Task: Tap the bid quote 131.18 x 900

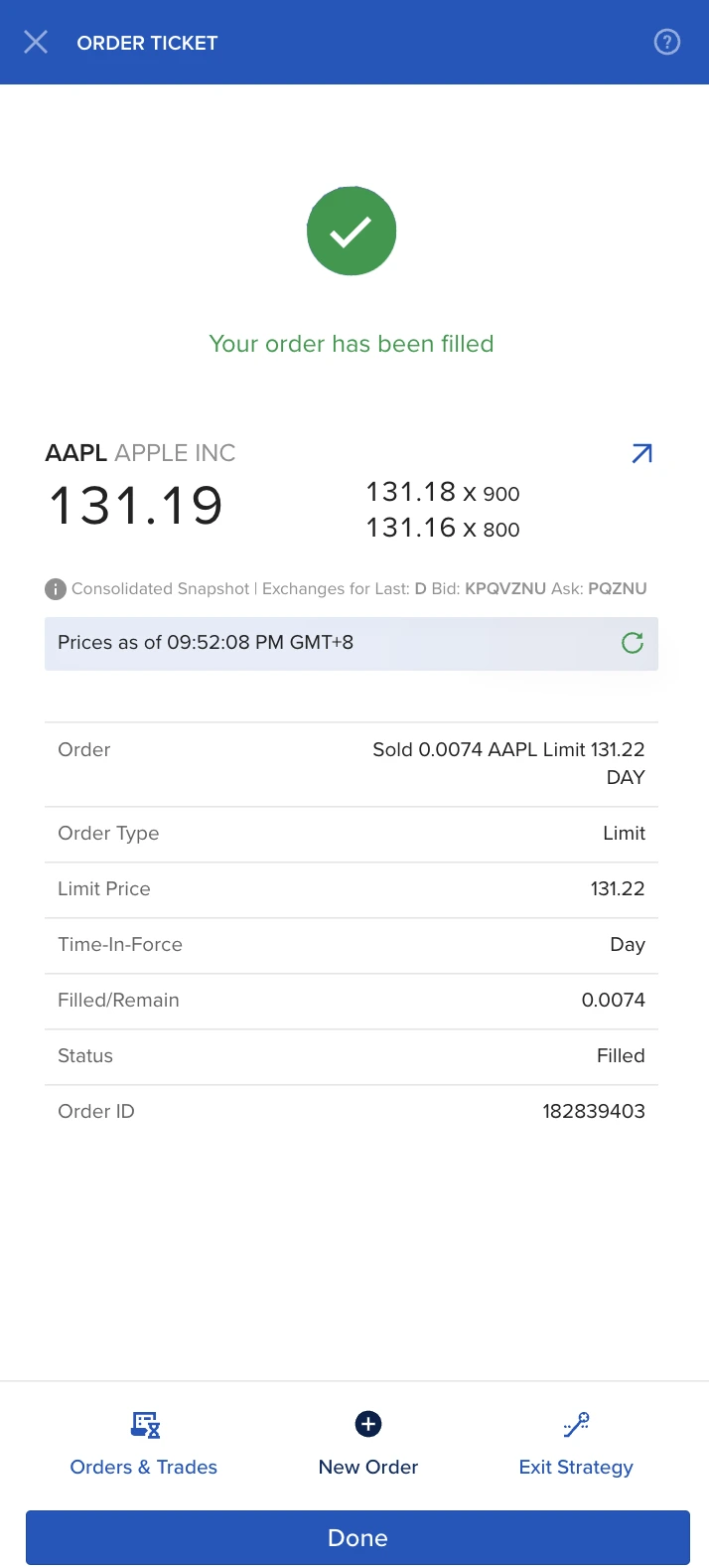Action: pyautogui.click(x=443, y=492)
